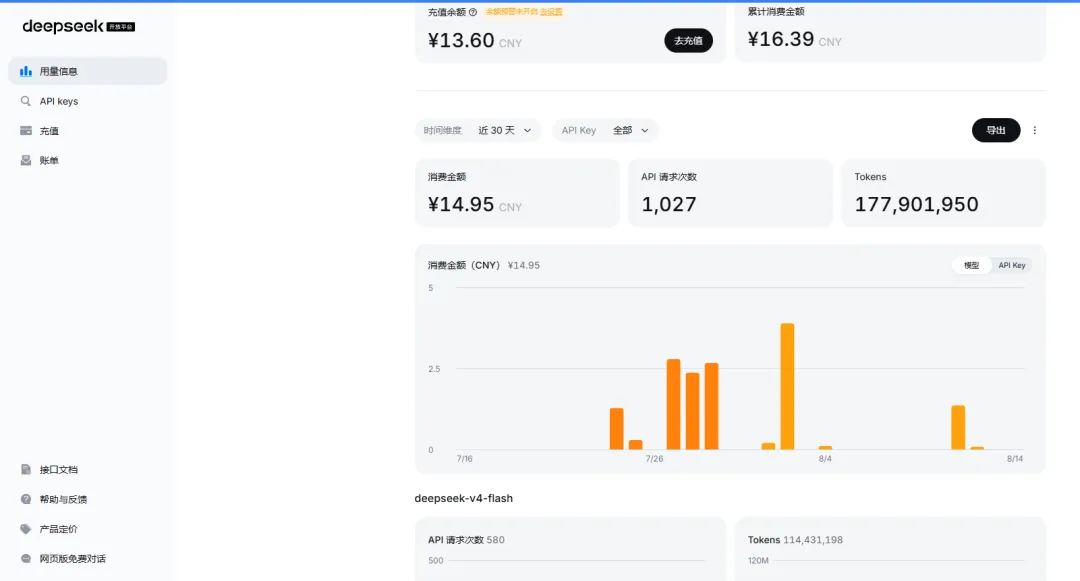
Task: Select the ¥16.39 cumulative spending value
Action: coord(780,39)
